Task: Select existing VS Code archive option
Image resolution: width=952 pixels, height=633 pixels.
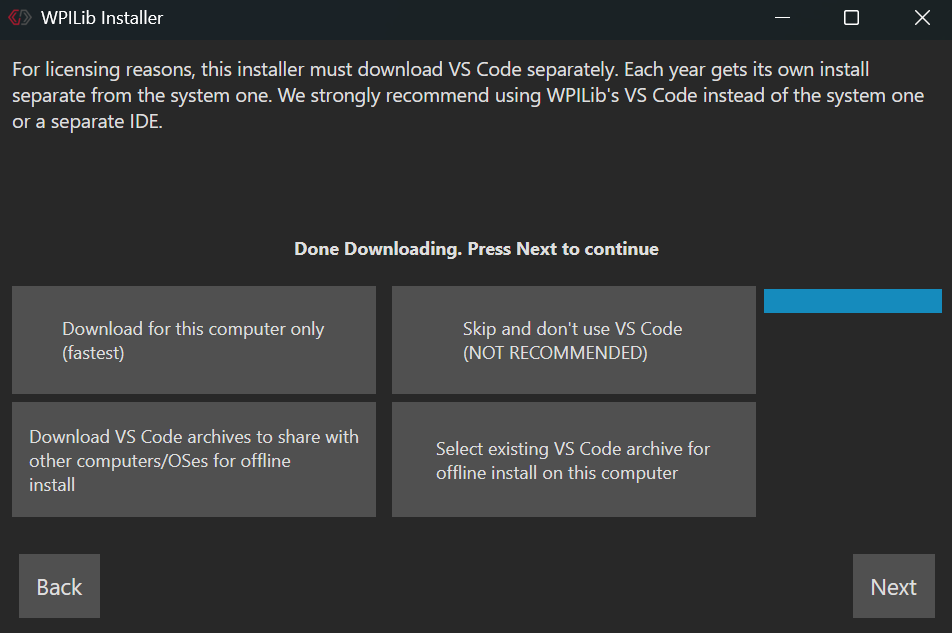Action: pos(574,460)
